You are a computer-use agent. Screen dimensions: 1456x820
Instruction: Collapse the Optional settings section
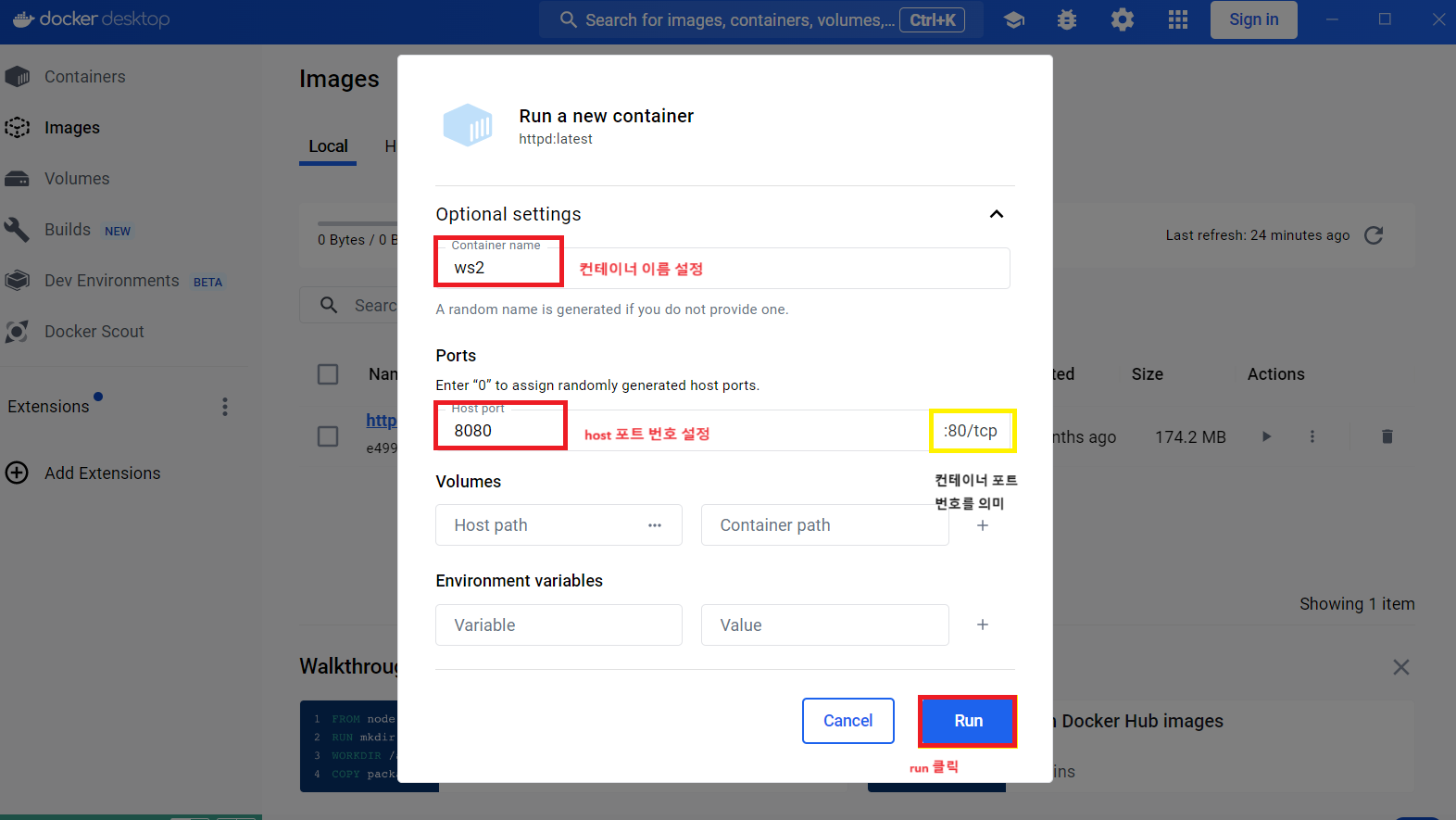pyautogui.click(x=997, y=214)
